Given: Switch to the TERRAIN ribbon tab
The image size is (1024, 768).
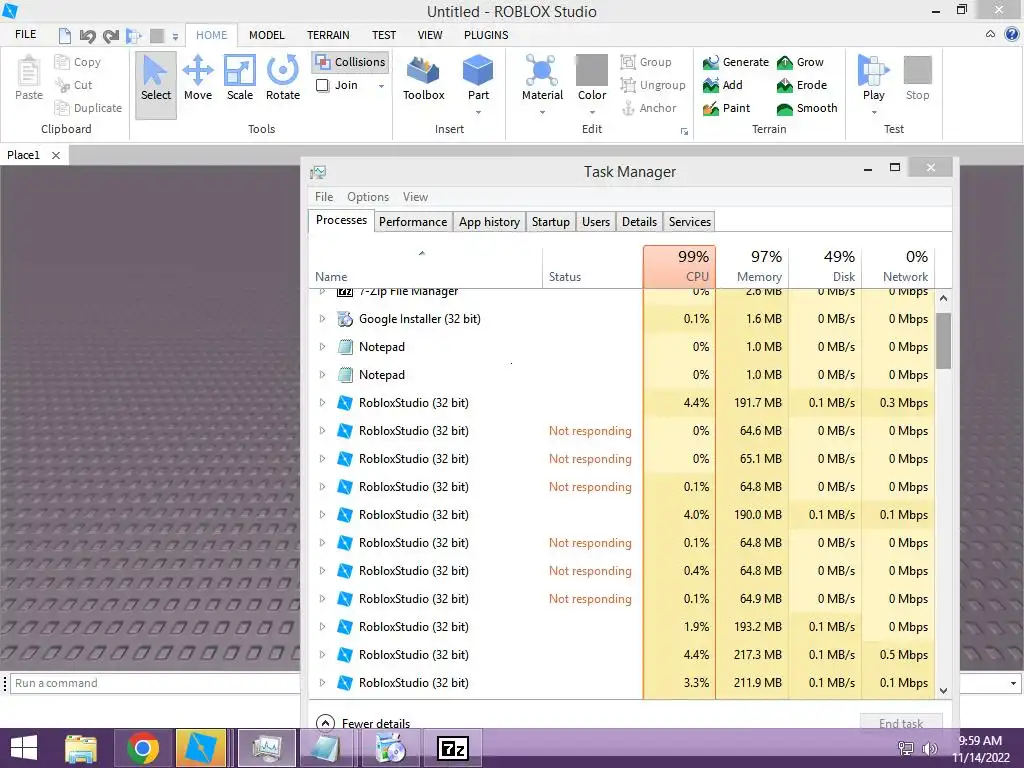Looking at the screenshot, I should pos(328,35).
